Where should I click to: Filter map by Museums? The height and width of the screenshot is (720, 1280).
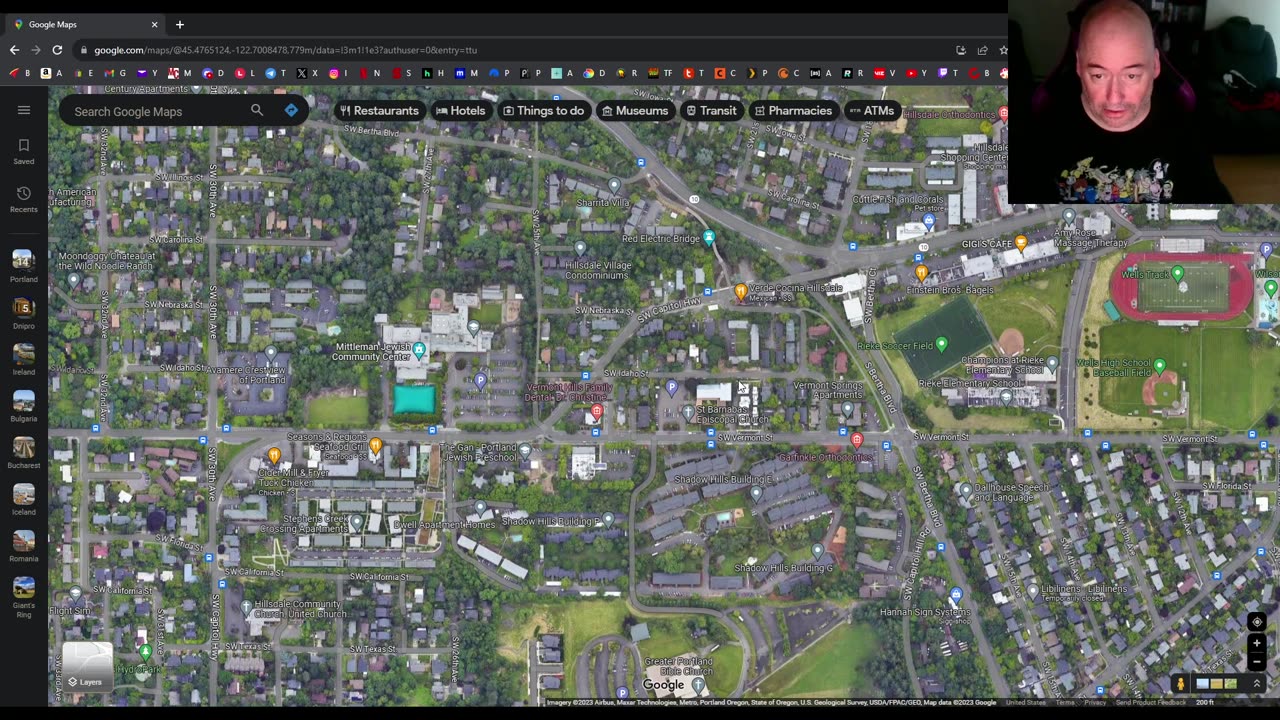pyautogui.click(x=634, y=111)
